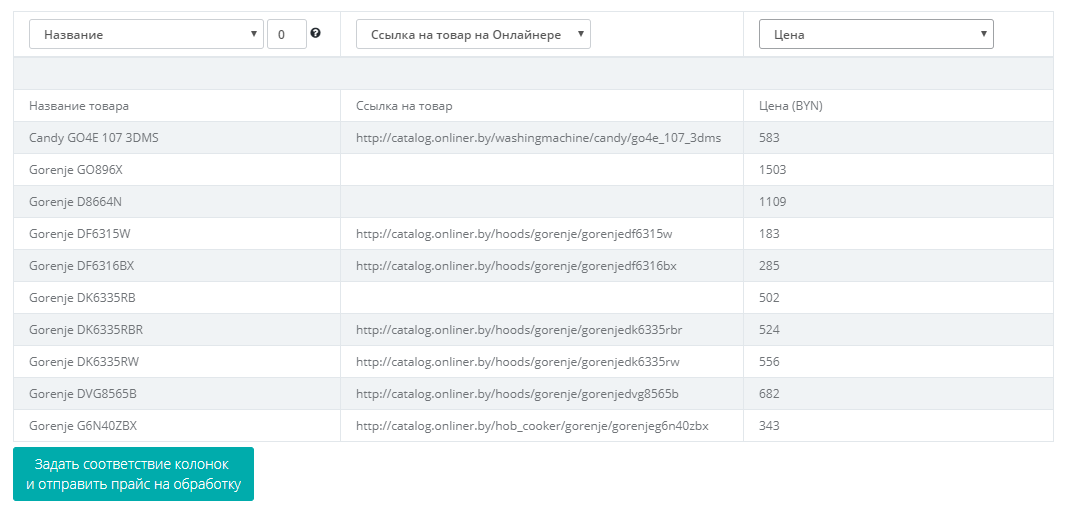Screen dimensions: 1065x511
Task: Click the candy/go4e_107_3dms washingmachine URL
Action: click(539, 138)
